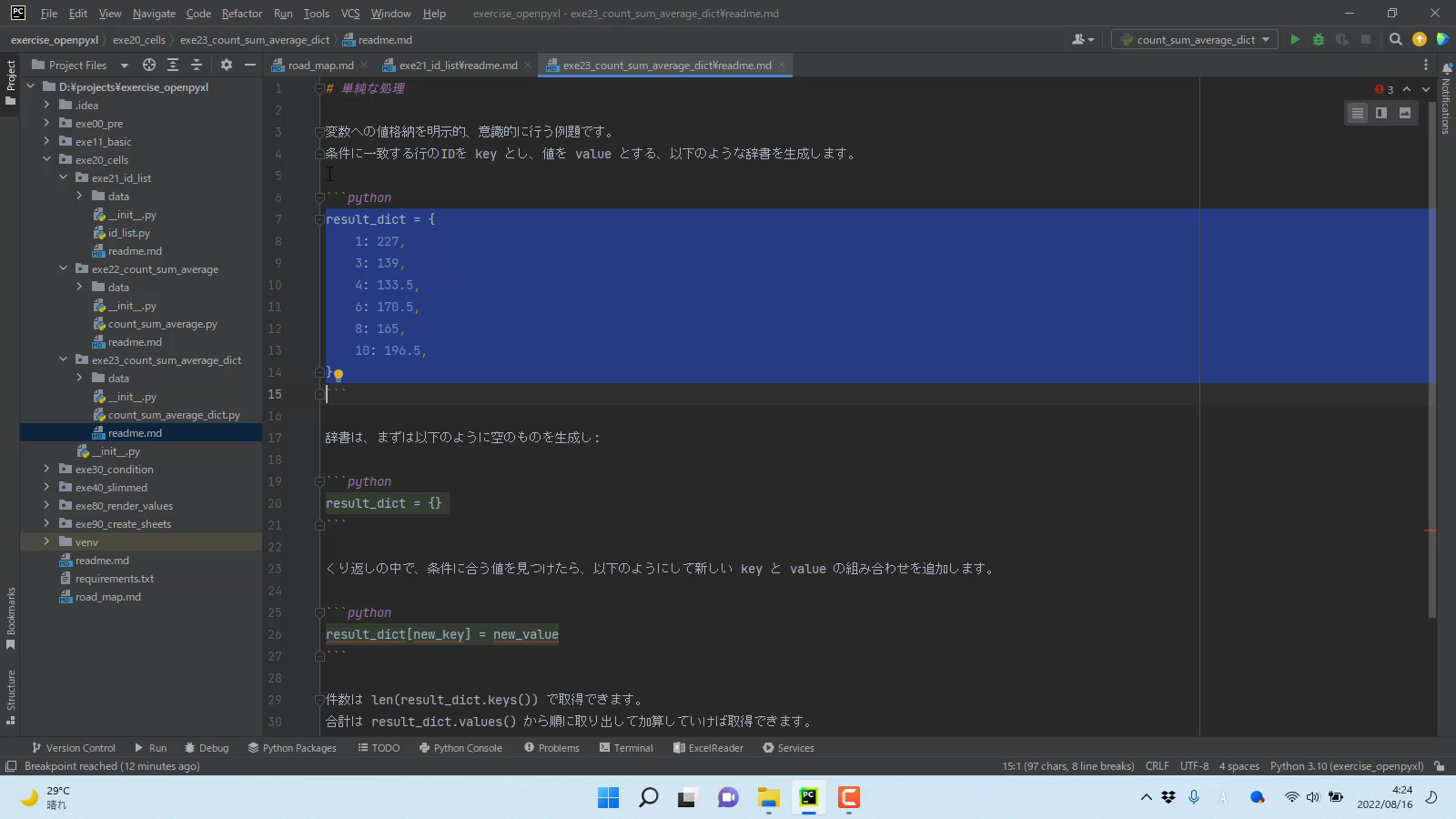Expand the exe30_condition folder
Viewport: 1456px width, 819px height.
pyautogui.click(x=46, y=470)
